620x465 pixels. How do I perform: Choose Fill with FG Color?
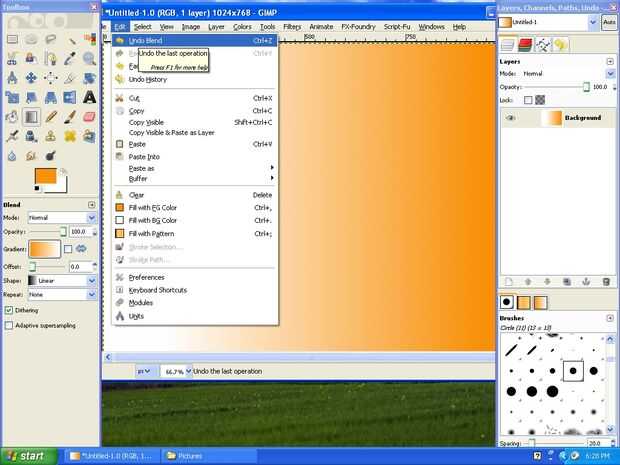point(195,208)
